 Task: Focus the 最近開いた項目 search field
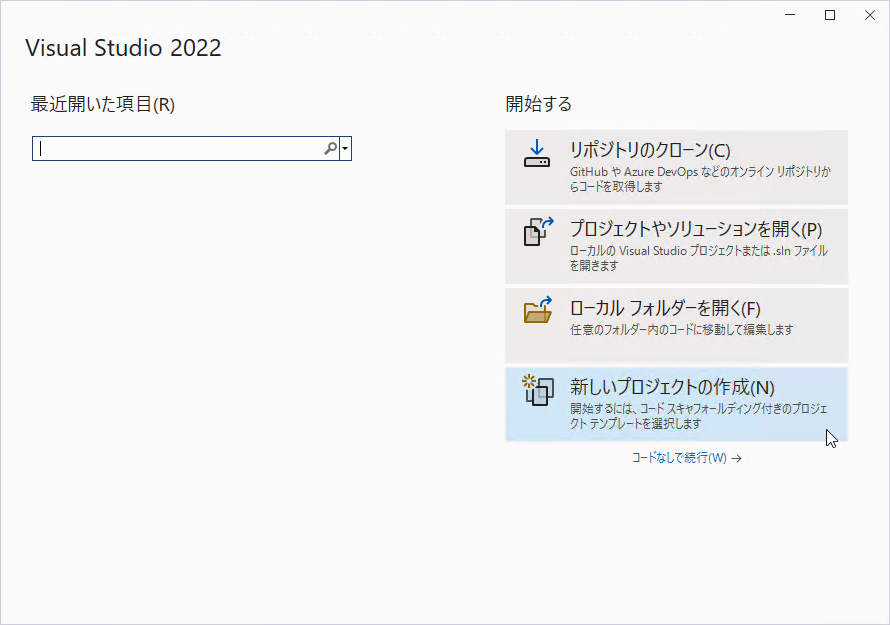tap(186, 149)
